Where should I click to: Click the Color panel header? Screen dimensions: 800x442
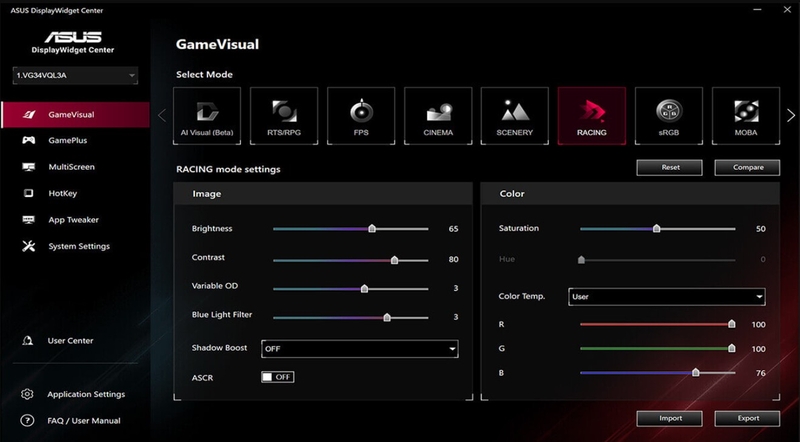coord(631,194)
